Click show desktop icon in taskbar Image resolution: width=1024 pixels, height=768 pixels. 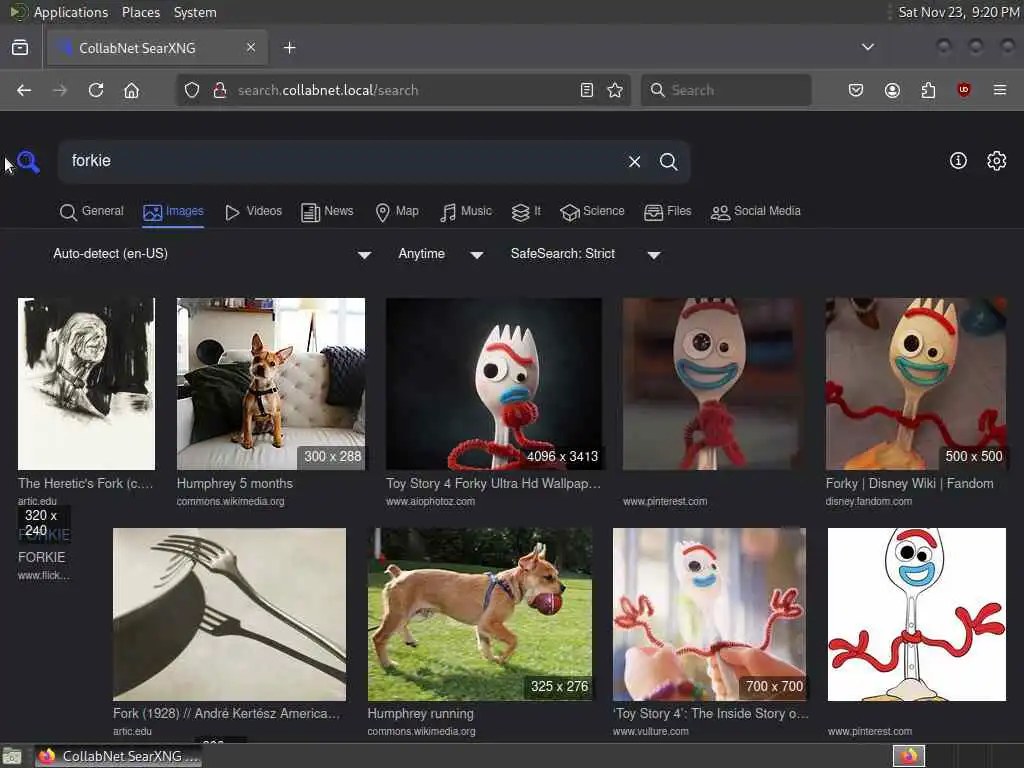(x=12, y=756)
